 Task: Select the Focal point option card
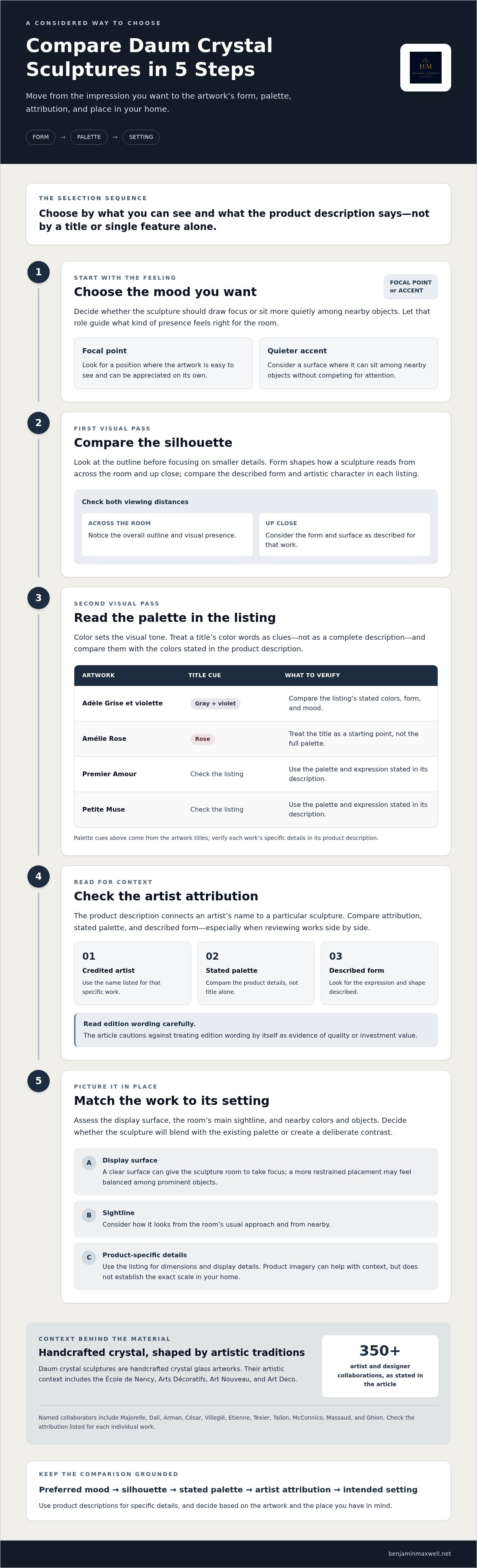coord(163,363)
